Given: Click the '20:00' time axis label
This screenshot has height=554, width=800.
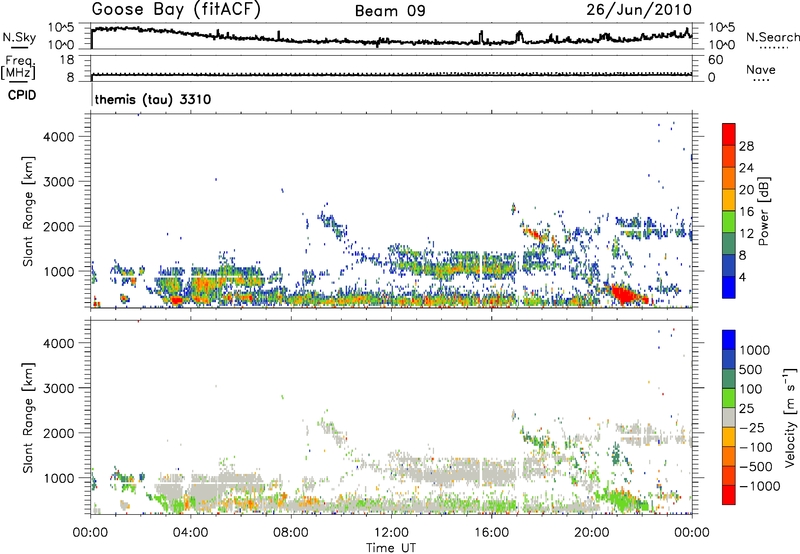Looking at the screenshot, I should [x=591, y=533].
